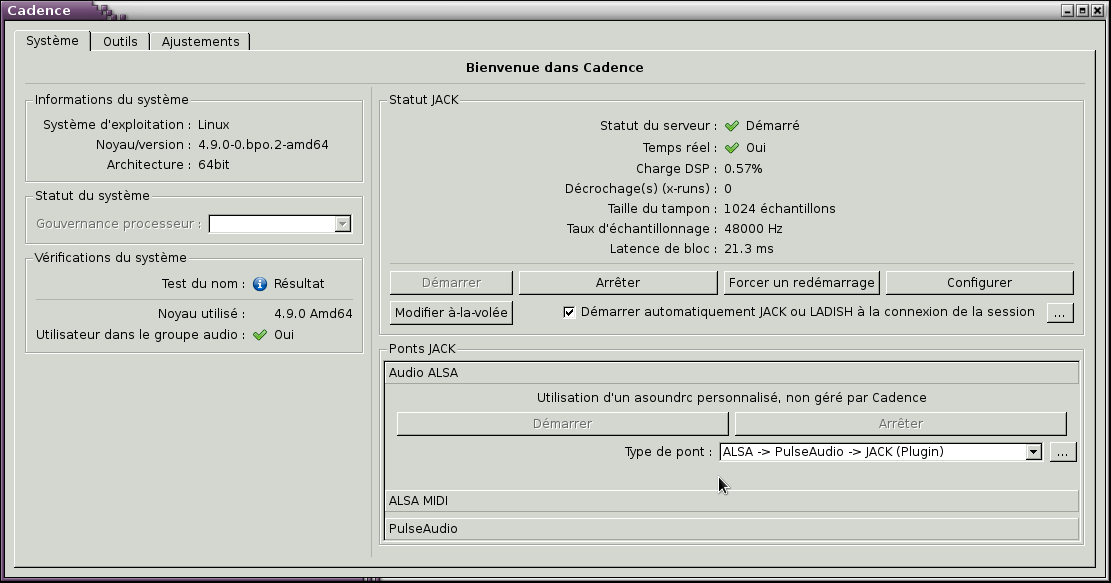The image size is (1111, 583).
Task: Switch to the Système tab
Action: [x=52, y=41]
